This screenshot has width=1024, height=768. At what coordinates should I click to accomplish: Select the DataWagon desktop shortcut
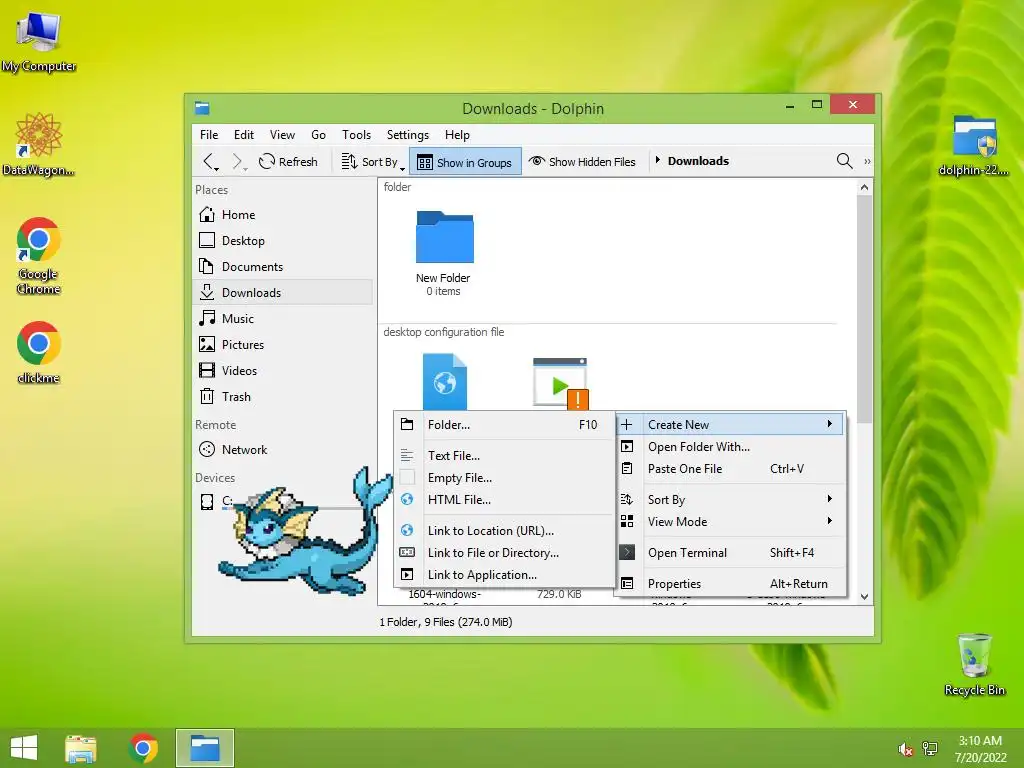(39, 144)
